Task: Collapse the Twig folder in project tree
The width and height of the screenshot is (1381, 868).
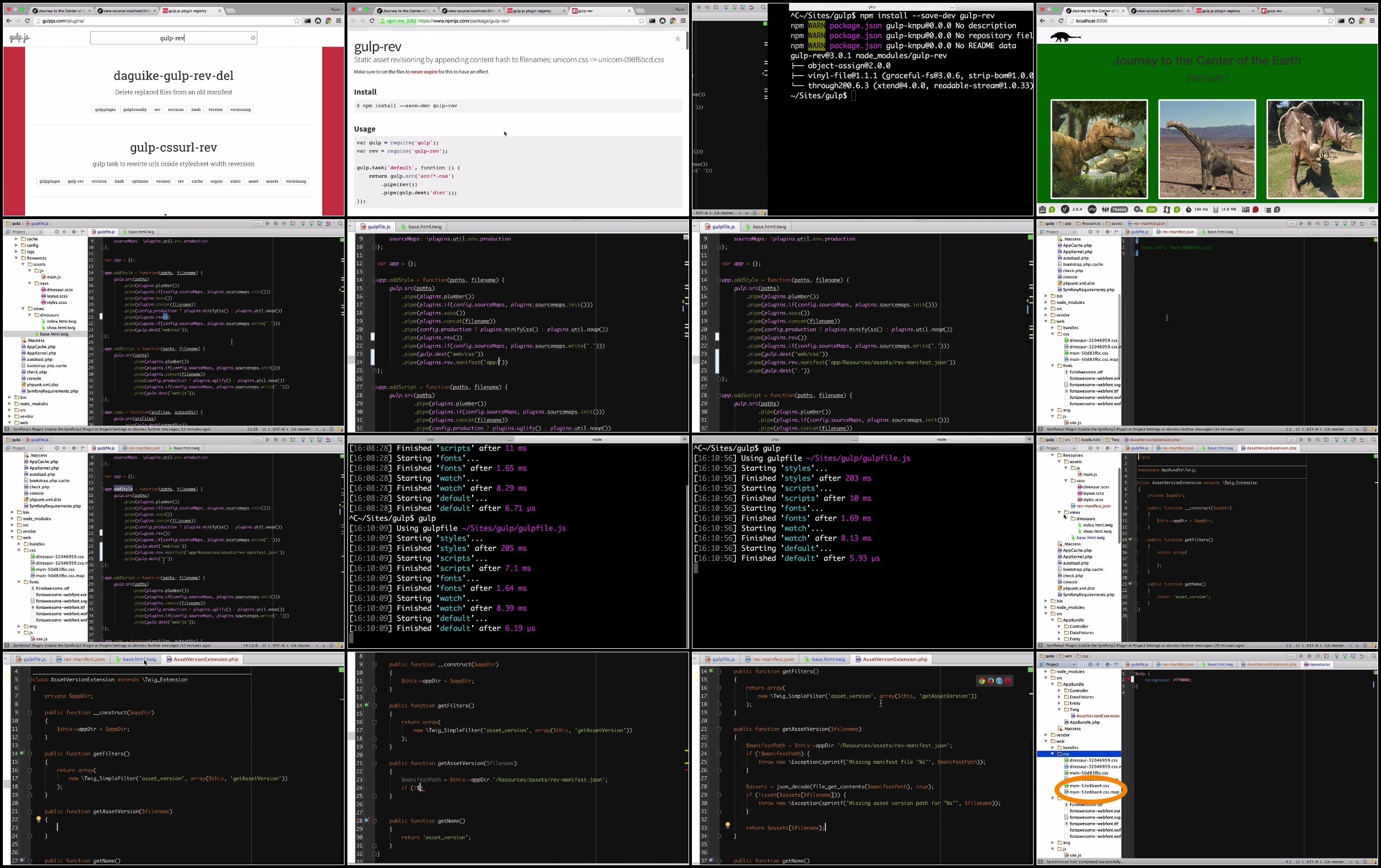Action: tap(1060, 710)
